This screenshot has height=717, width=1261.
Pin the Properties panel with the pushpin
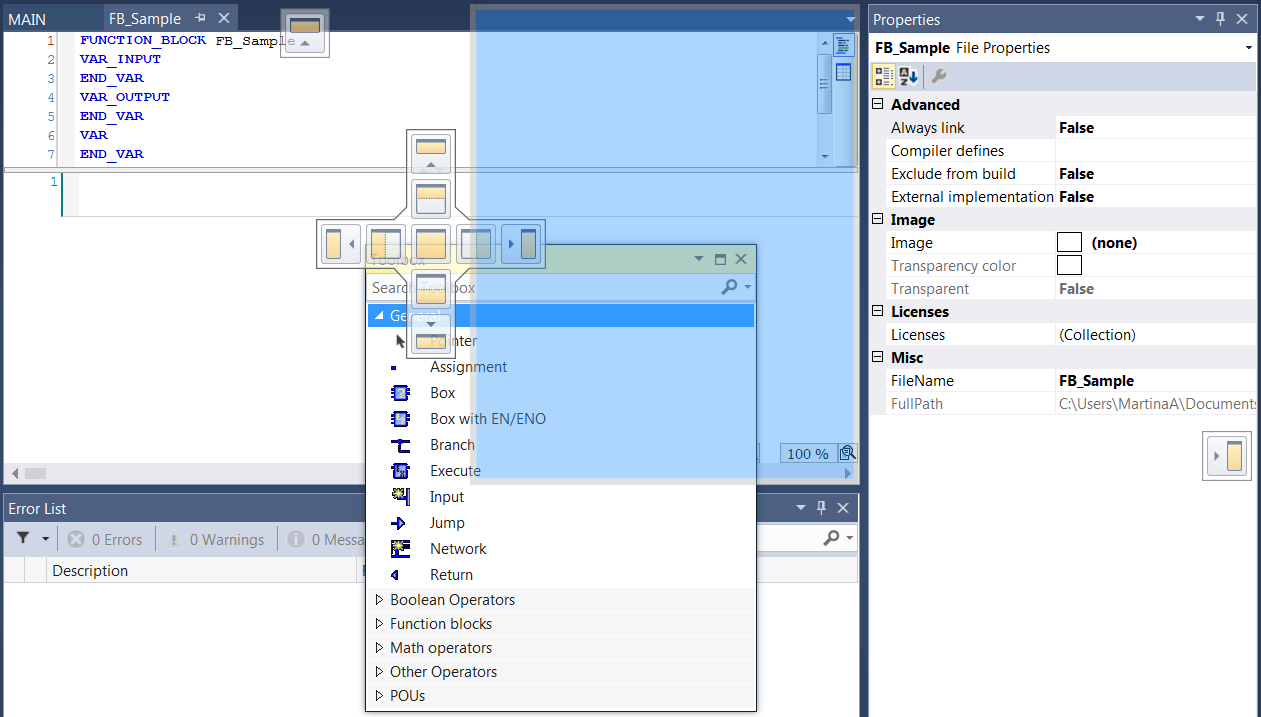pos(1220,19)
